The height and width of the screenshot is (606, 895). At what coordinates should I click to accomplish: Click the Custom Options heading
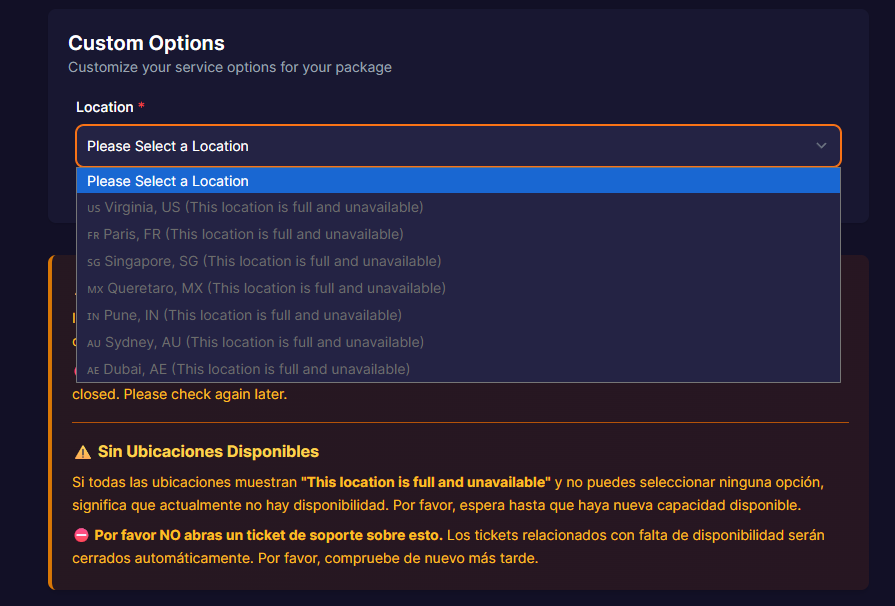point(146,43)
